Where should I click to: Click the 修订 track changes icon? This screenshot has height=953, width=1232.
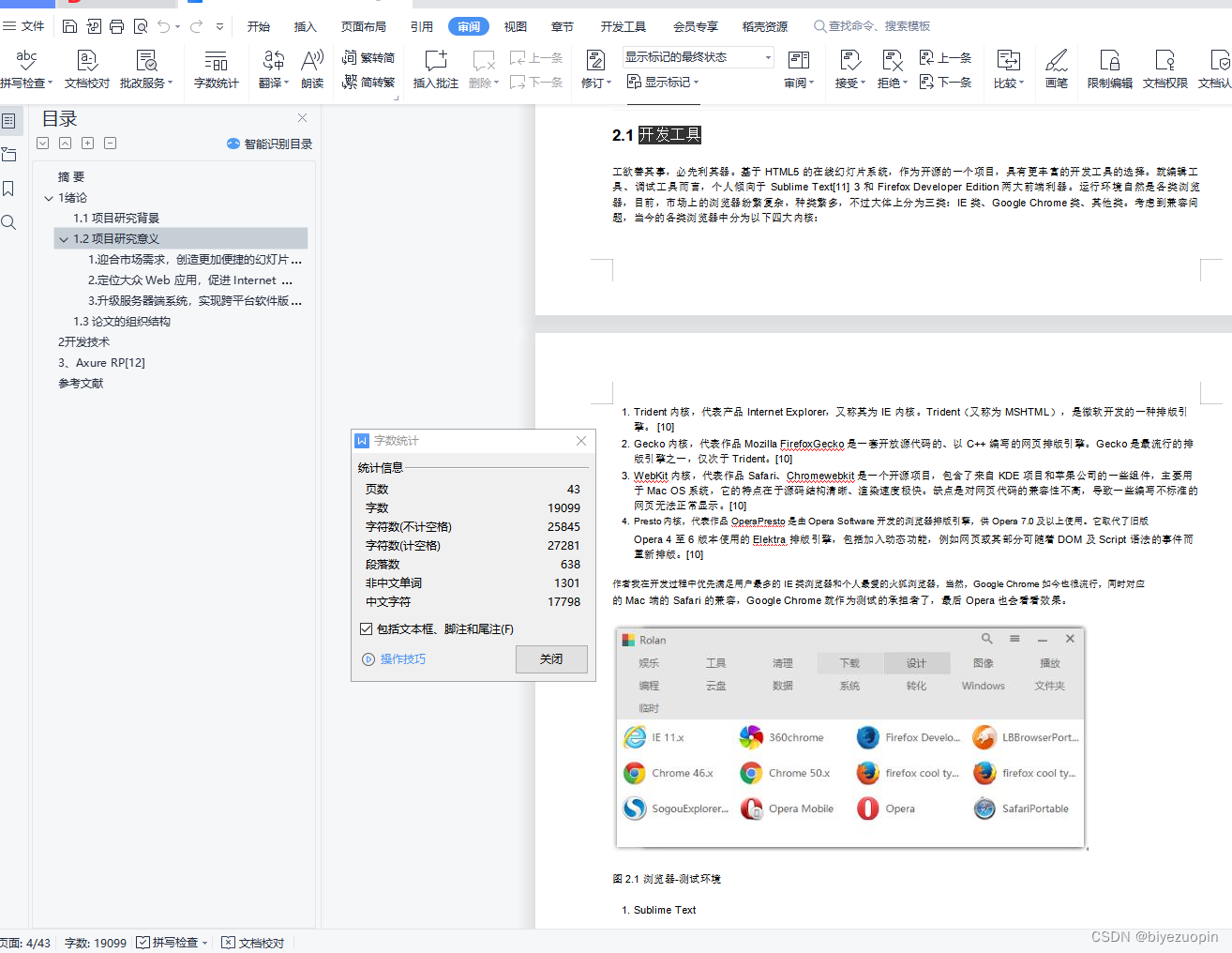click(x=595, y=61)
